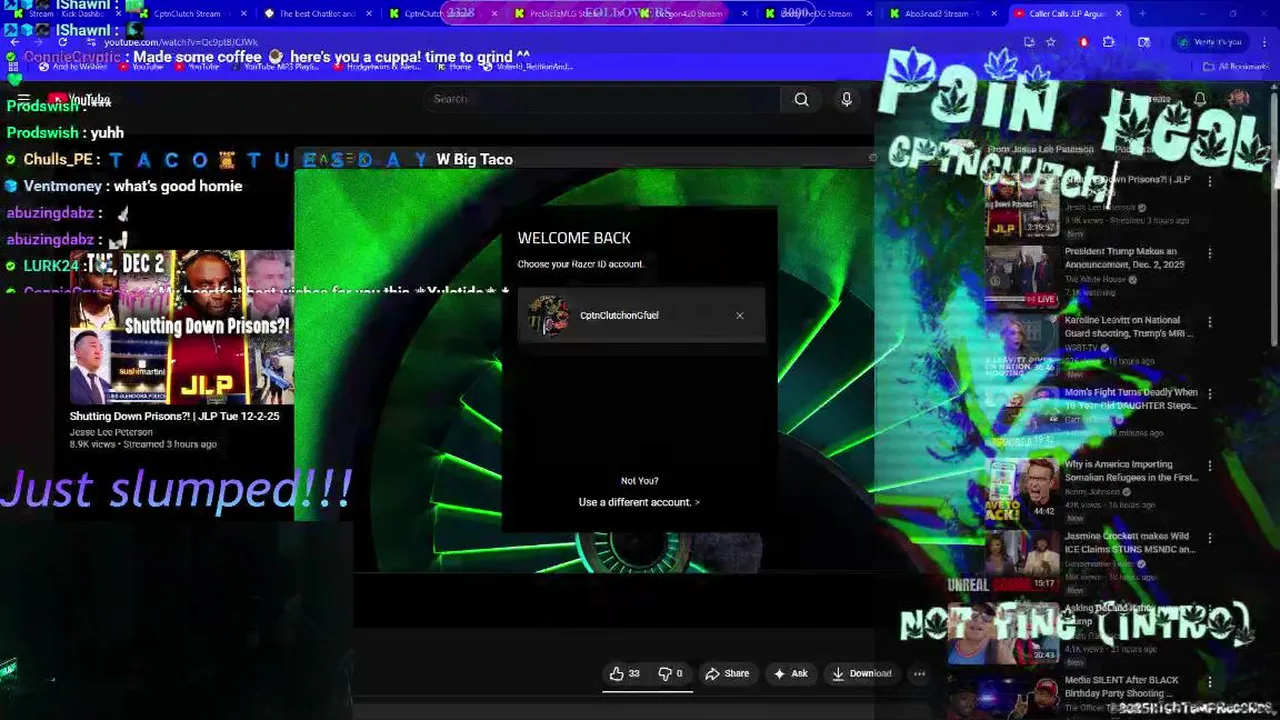The height and width of the screenshot is (720, 1280).
Task: Select the 'From Jesse Lee Peterson' filter chip
Action: click(1040, 149)
